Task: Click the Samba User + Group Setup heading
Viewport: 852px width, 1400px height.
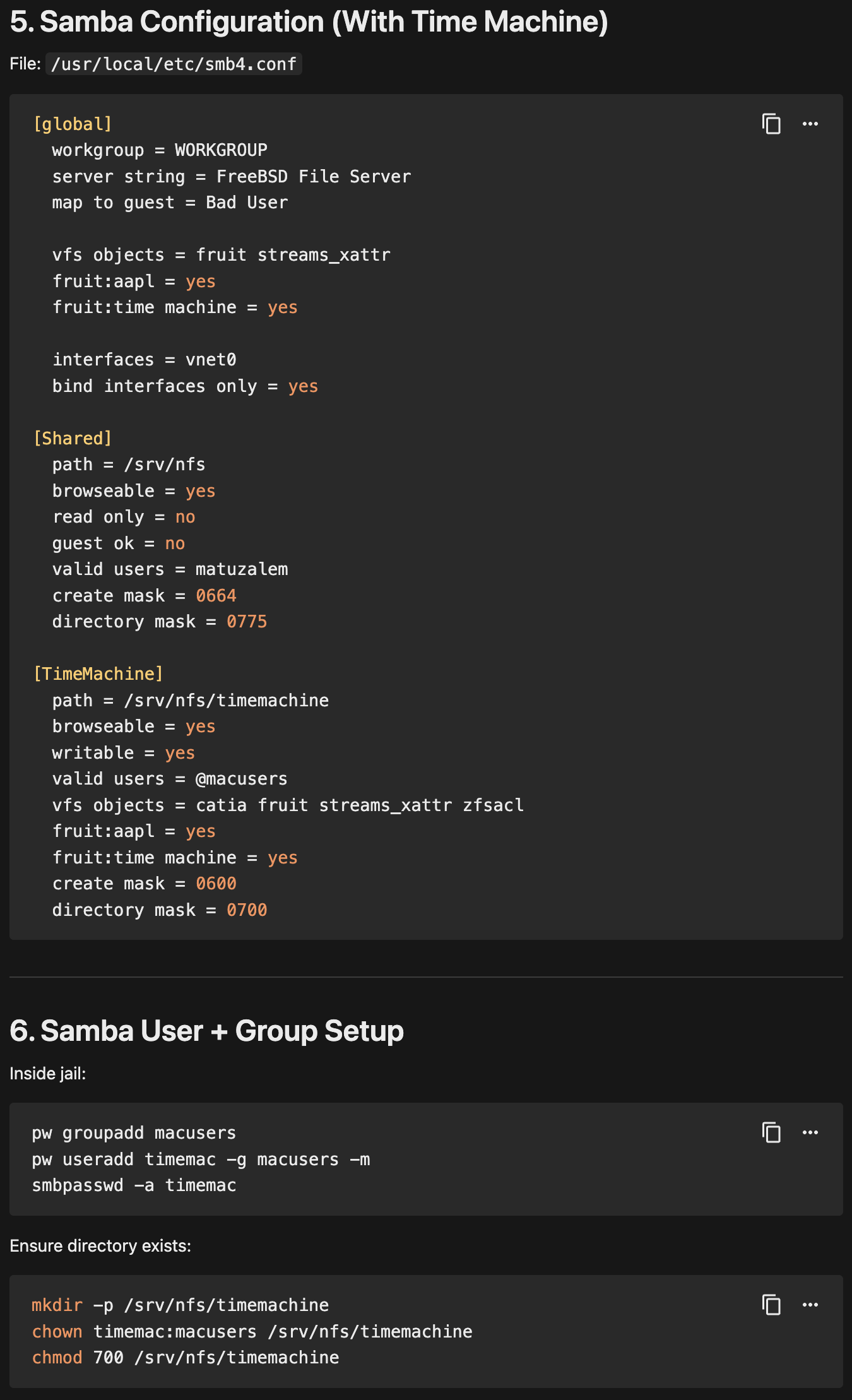Action: (206, 1031)
